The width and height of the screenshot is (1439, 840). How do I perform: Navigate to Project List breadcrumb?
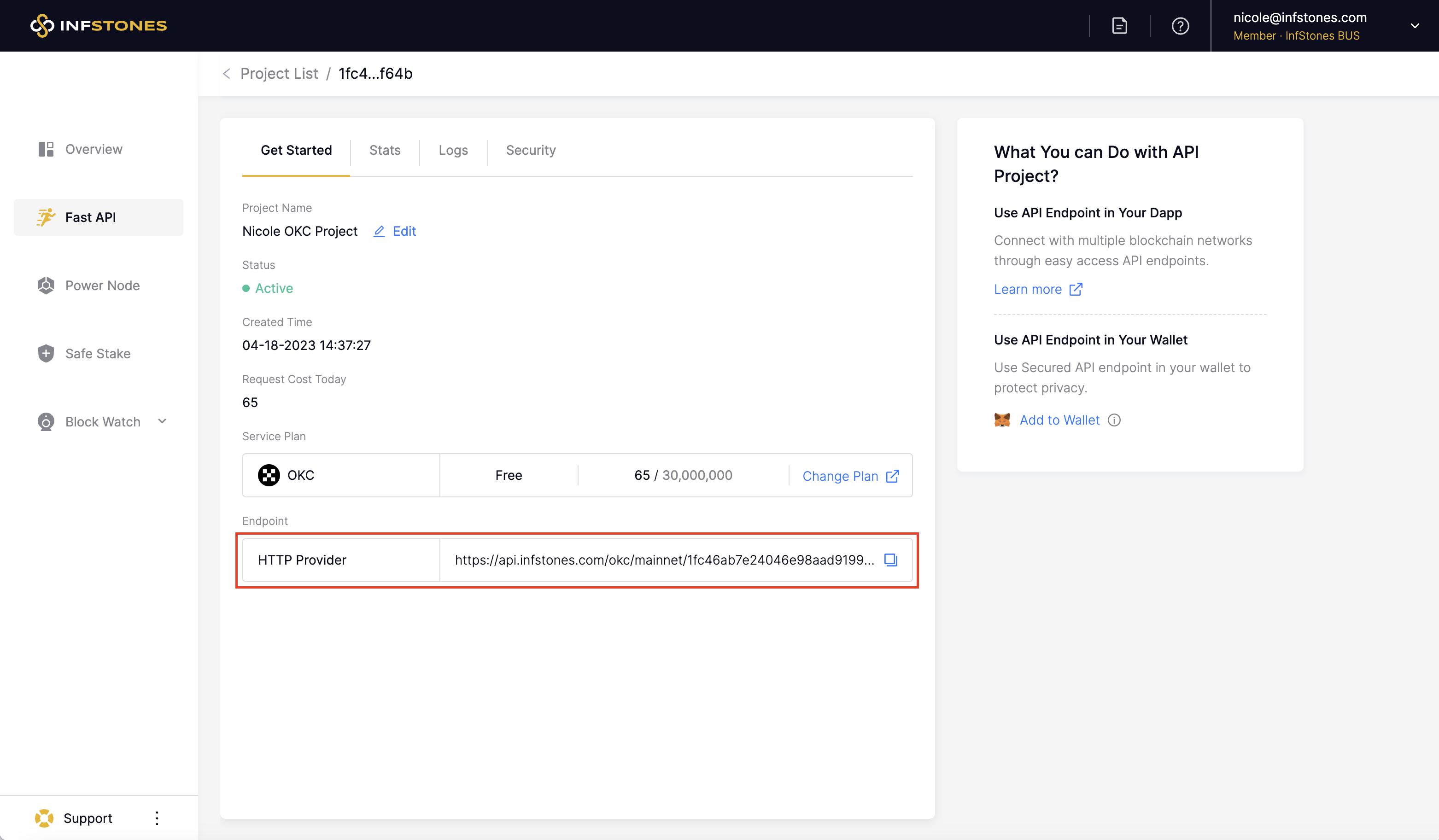coord(279,74)
